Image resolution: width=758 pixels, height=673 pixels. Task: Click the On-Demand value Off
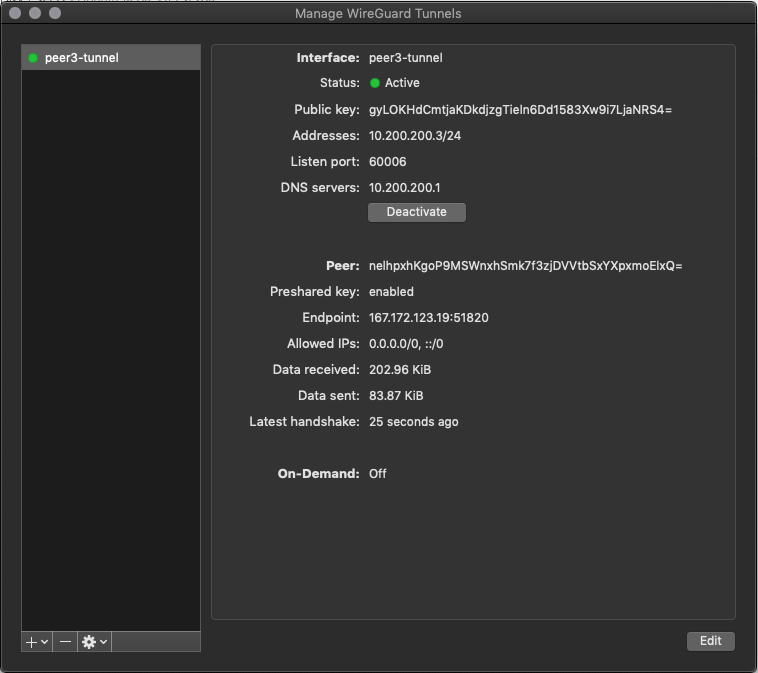pyautogui.click(x=378, y=474)
